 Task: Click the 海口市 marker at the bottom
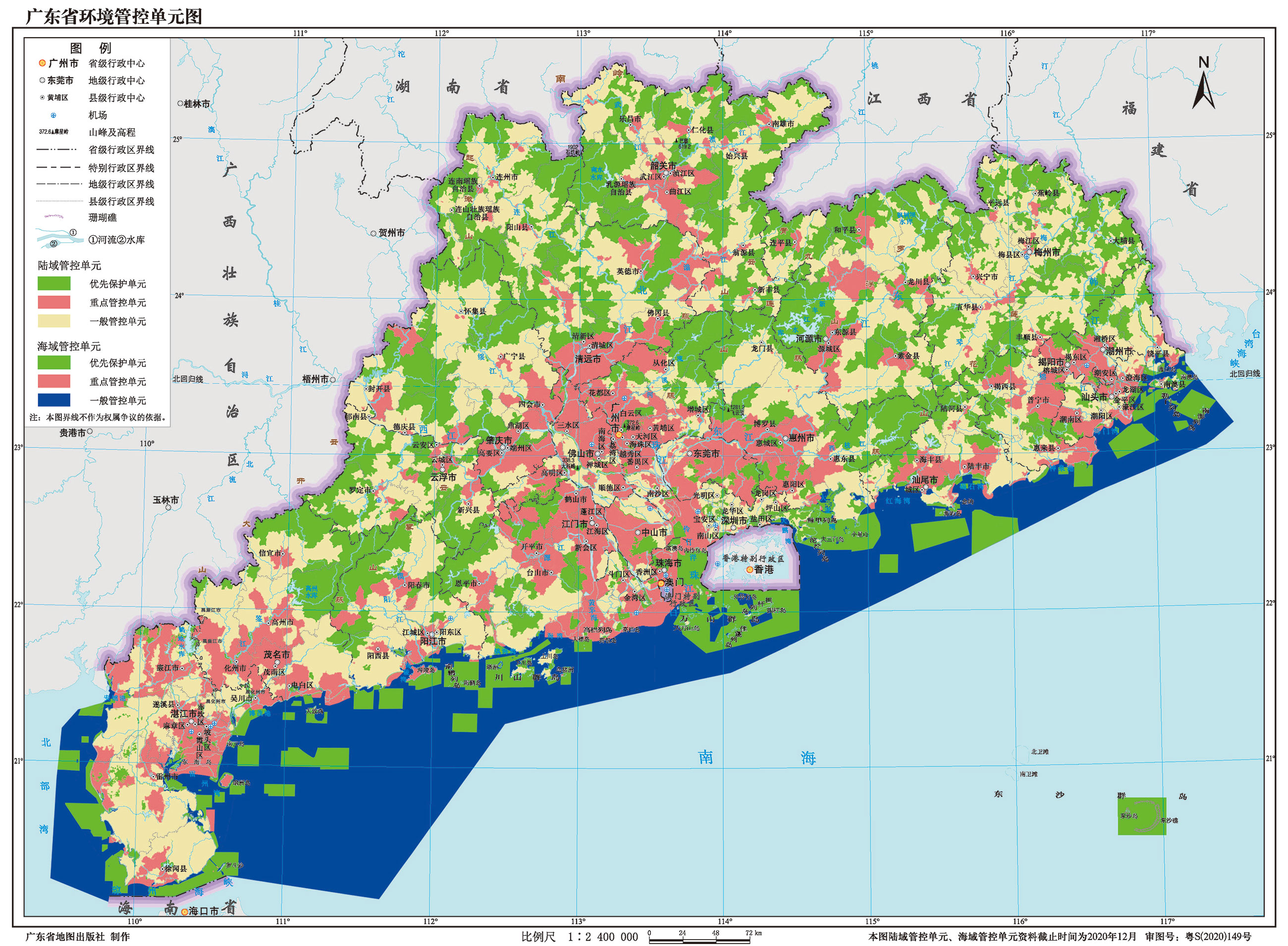point(185,912)
